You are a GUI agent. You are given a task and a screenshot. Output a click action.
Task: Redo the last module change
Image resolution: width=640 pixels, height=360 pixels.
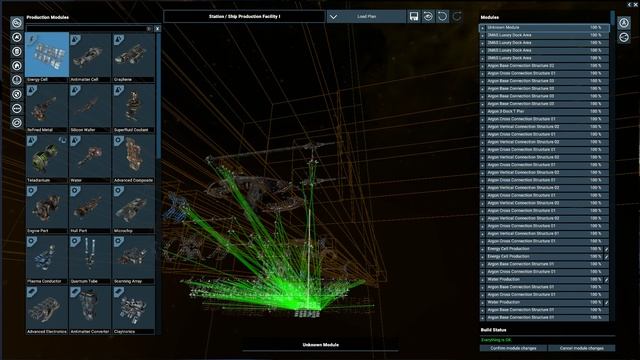pyautogui.click(x=457, y=16)
